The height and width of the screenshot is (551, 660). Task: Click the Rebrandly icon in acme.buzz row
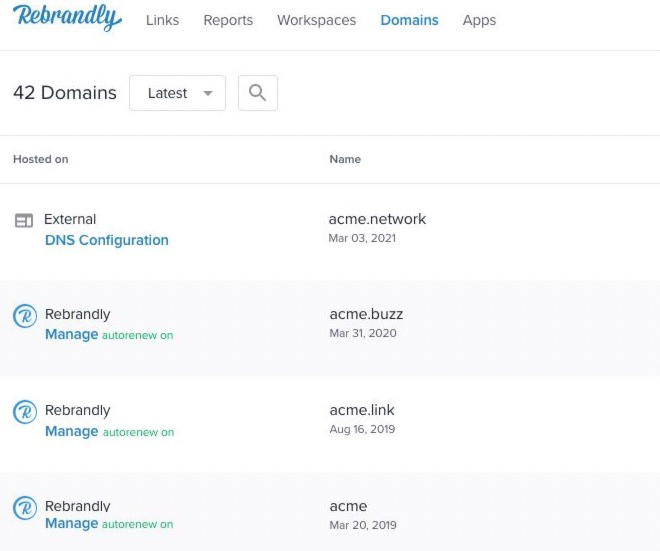tap(25, 316)
